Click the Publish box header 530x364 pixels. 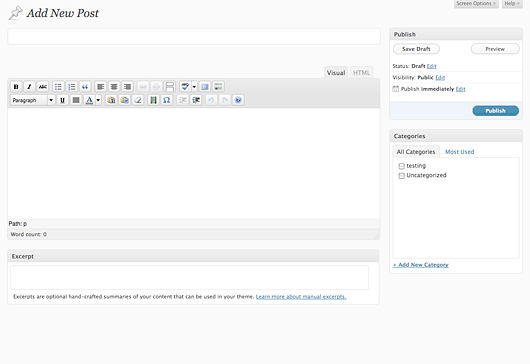tap(456, 34)
